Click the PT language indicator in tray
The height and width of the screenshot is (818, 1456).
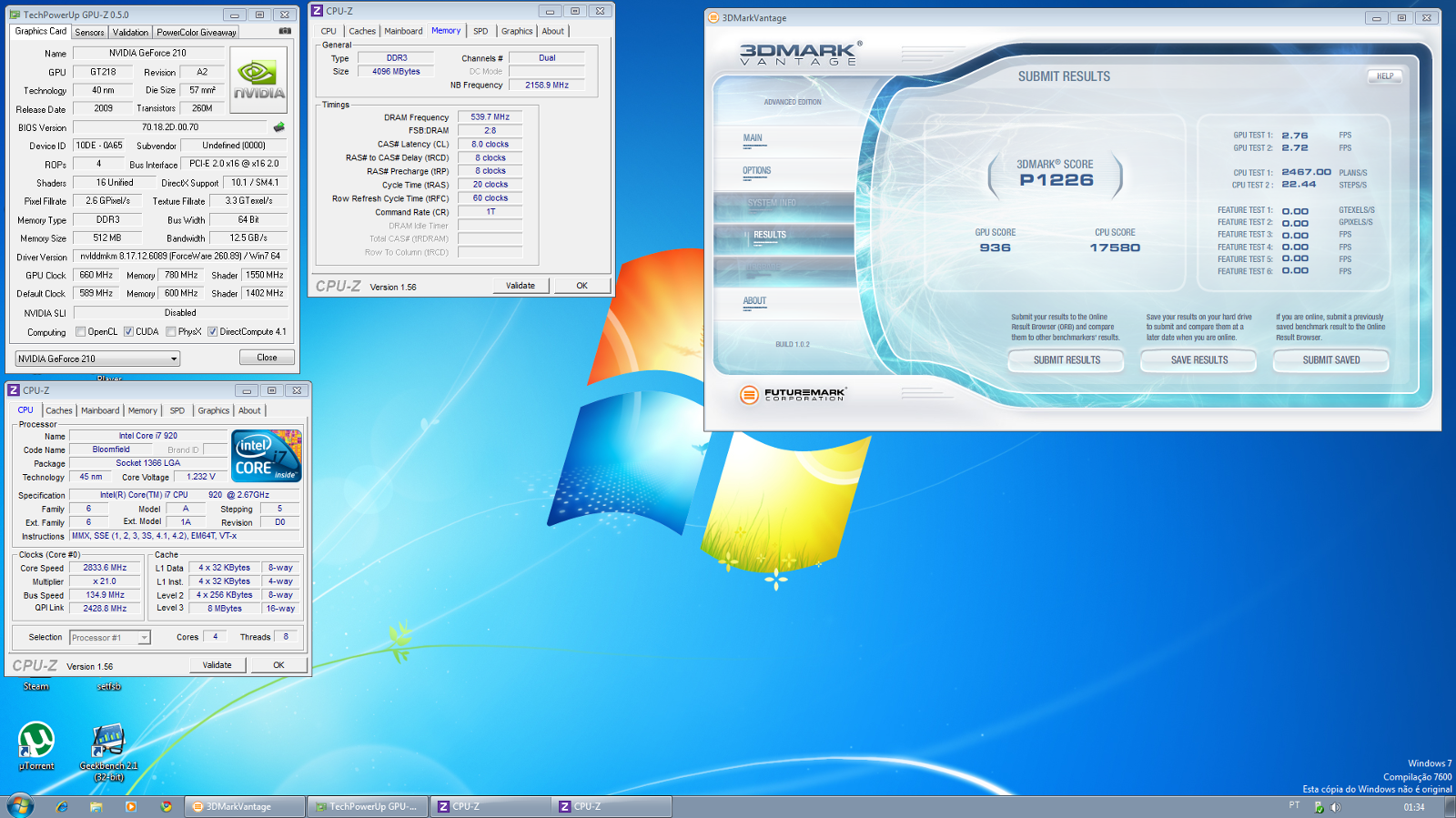tap(1294, 805)
